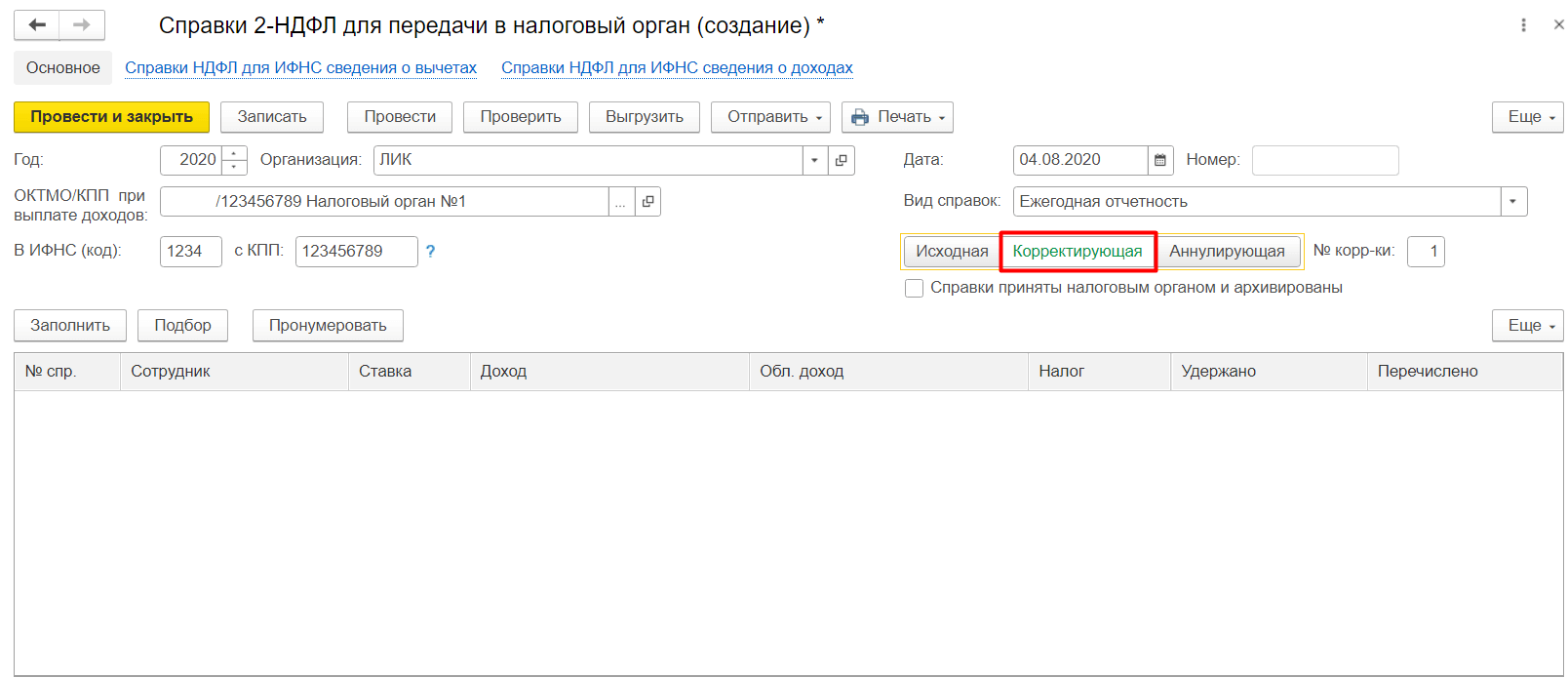Viewport: 1568px width, 678px height.
Task: Focus the В ИФНС (код) field 1234
Action: point(191,252)
